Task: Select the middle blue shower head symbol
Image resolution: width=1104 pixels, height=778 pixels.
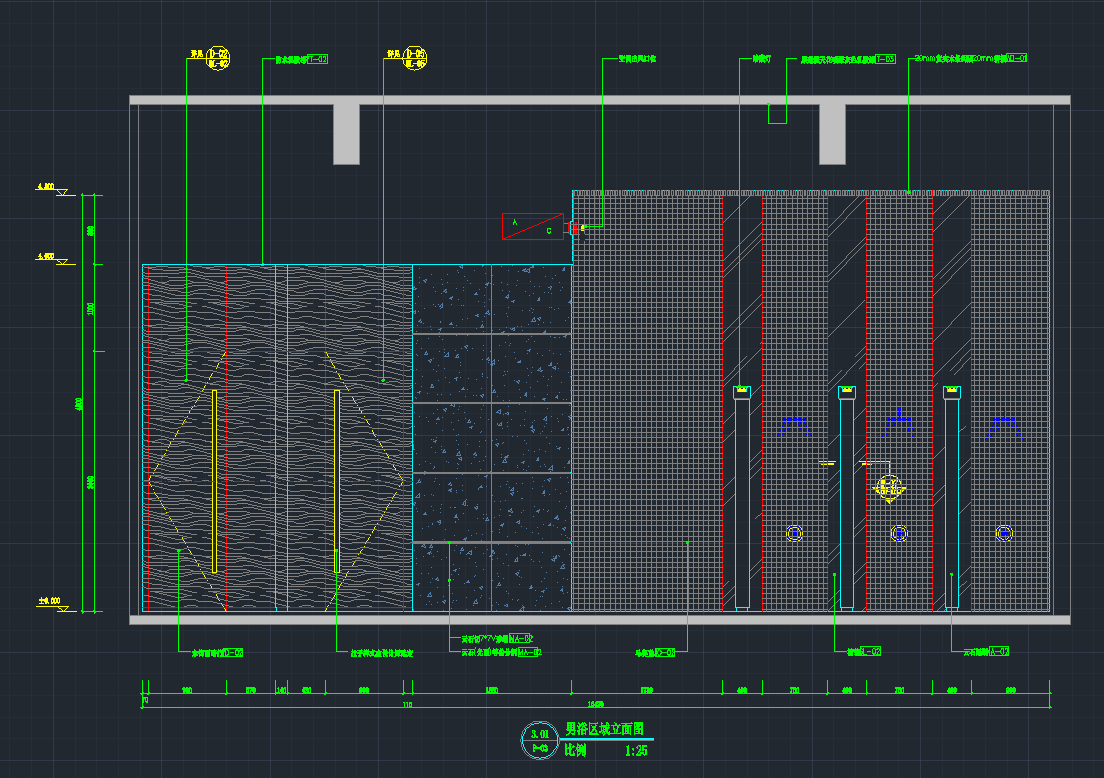Action: [900, 420]
